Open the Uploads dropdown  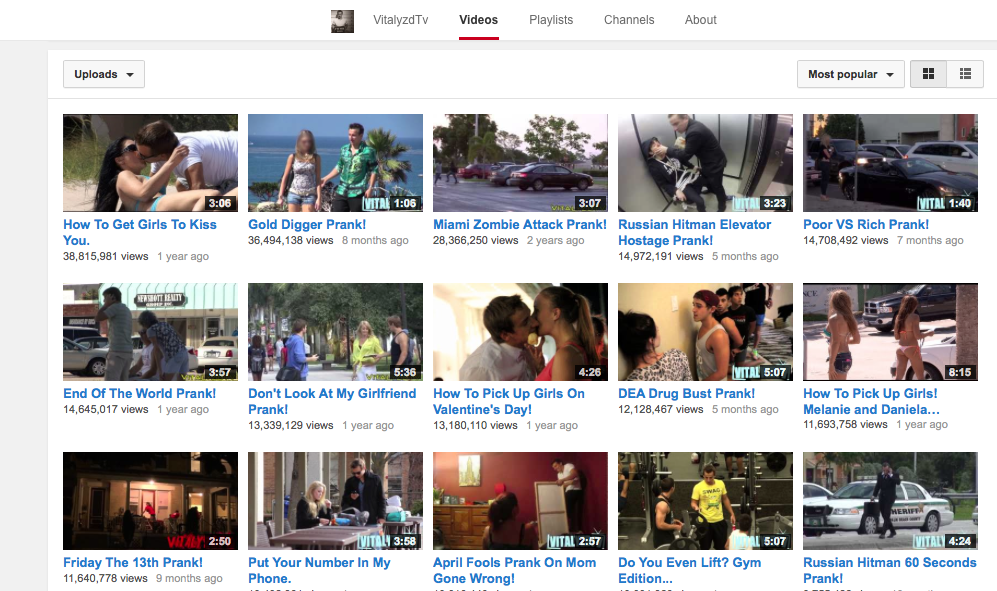tap(103, 73)
